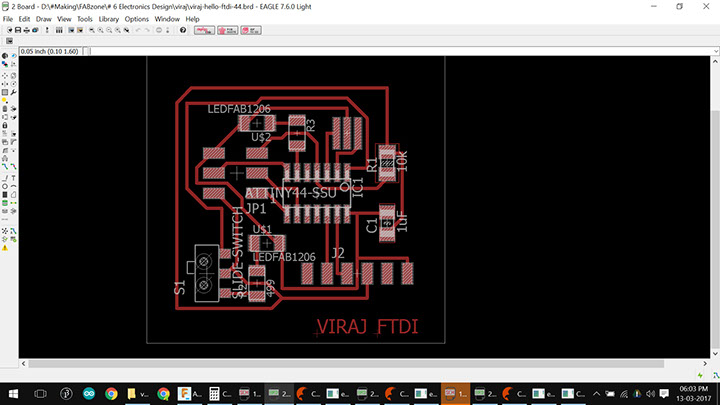The width and height of the screenshot is (720, 405).
Task: Redo the last undone action
Action: [x=147, y=30]
